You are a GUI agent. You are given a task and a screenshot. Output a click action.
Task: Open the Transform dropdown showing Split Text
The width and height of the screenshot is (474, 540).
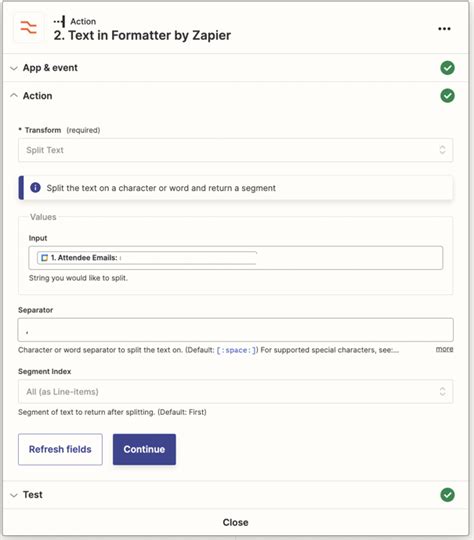click(x=235, y=150)
